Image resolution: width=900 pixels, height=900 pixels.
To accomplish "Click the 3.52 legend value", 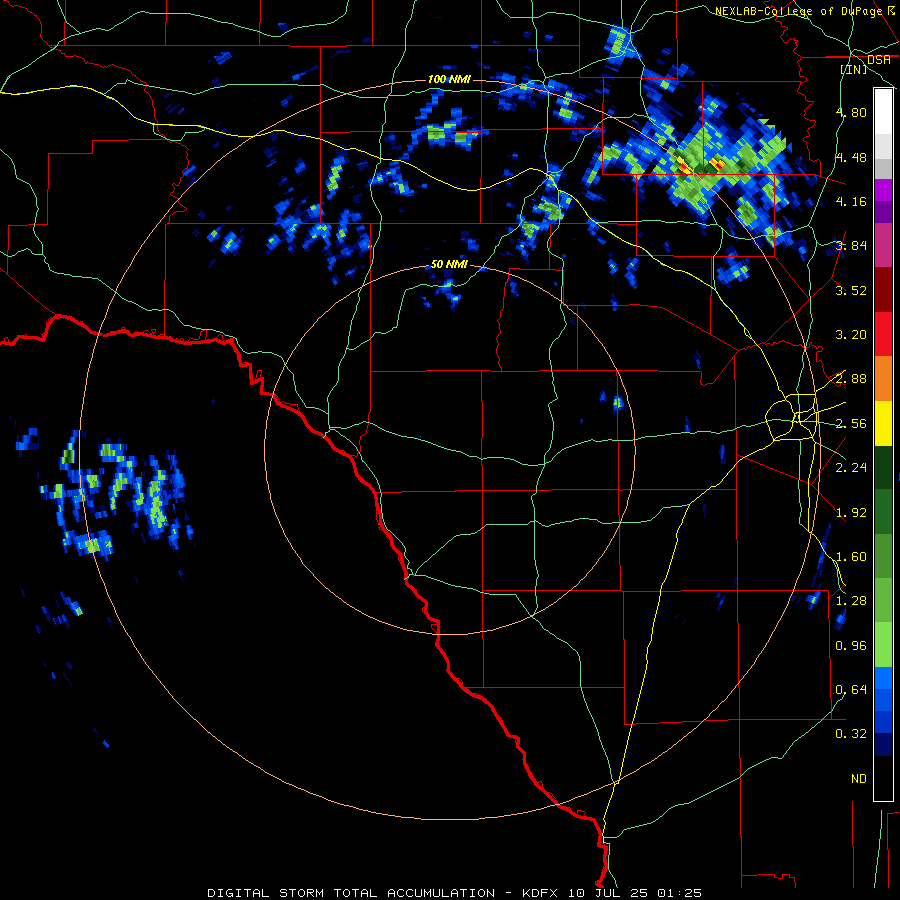I will [851, 290].
